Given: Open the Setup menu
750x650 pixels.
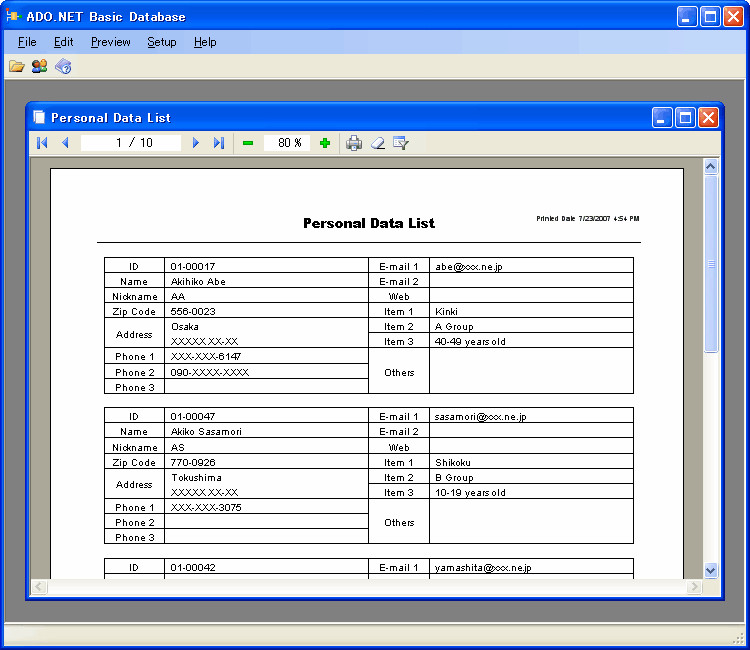Looking at the screenshot, I should (161, 42).
